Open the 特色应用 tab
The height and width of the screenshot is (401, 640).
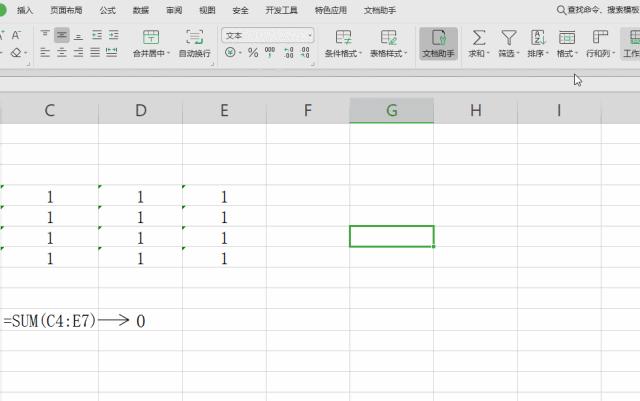pyautogui.click(x=331, y=10)
